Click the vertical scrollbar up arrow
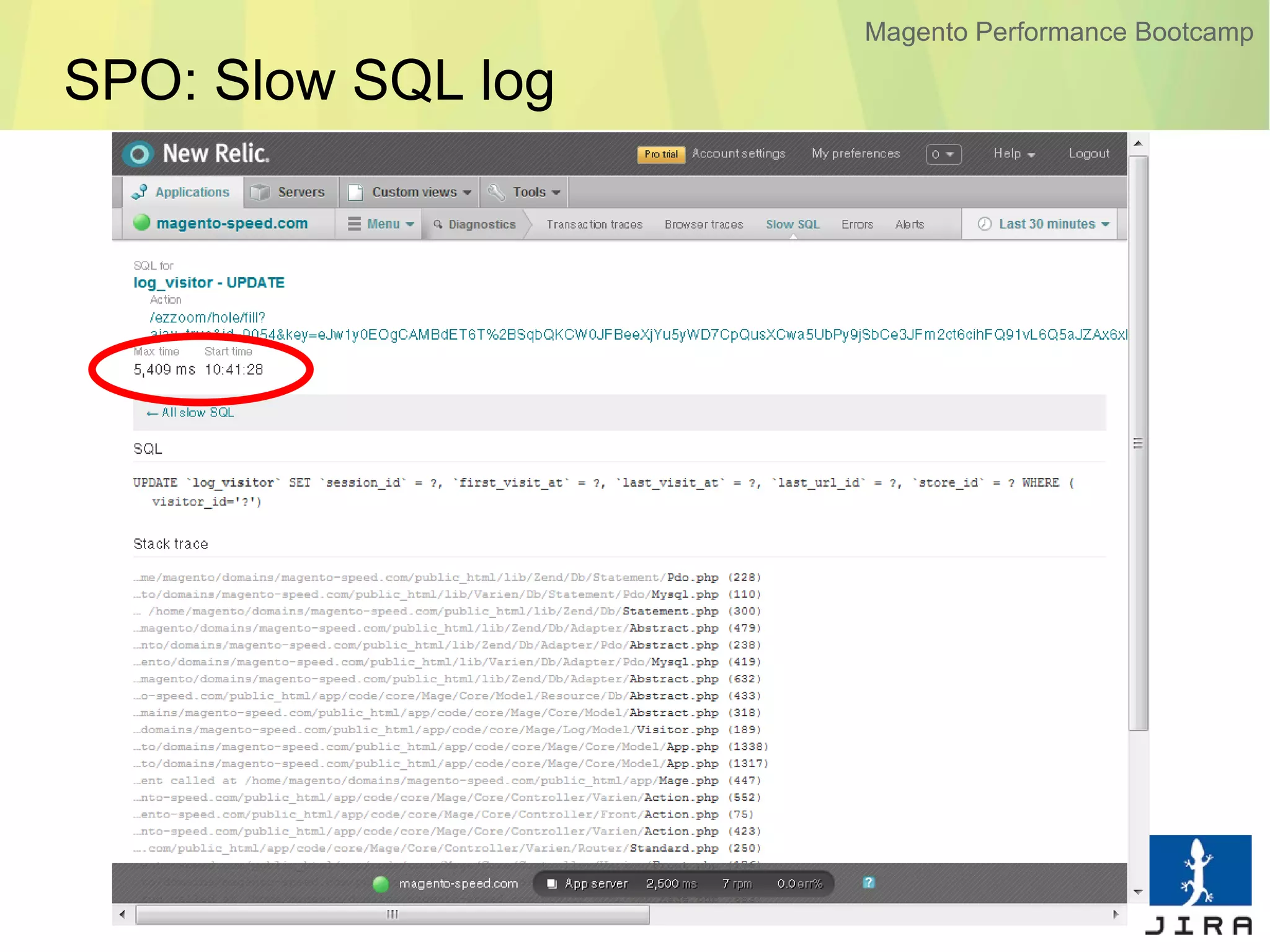 [x=1138, y=143]
